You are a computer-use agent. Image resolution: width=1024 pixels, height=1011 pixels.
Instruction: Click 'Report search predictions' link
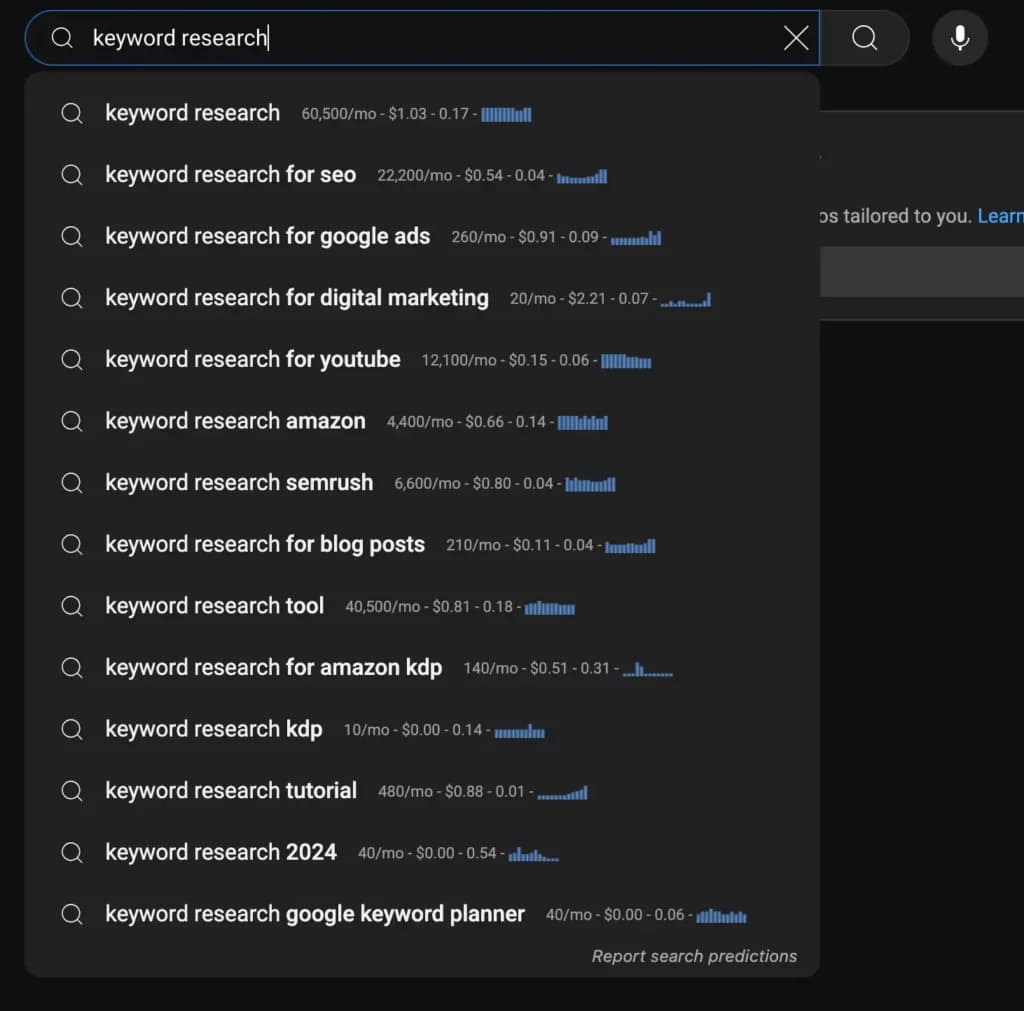point(694,956)
